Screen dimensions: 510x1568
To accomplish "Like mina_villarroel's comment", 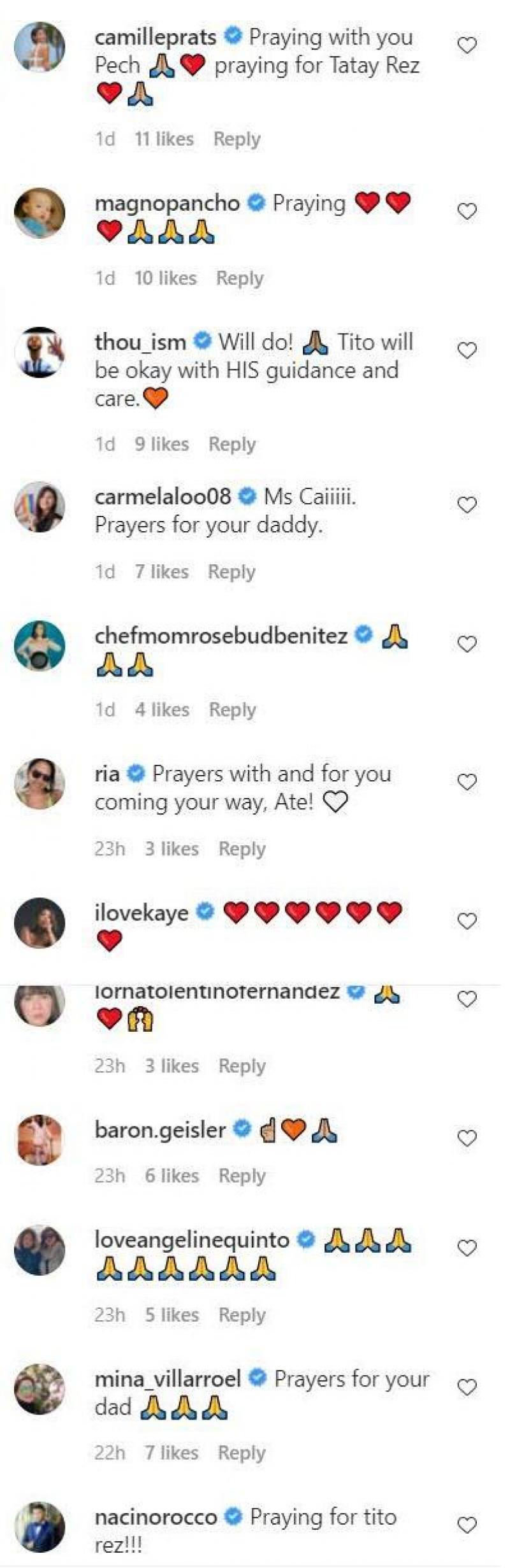I will [467, 1387].
